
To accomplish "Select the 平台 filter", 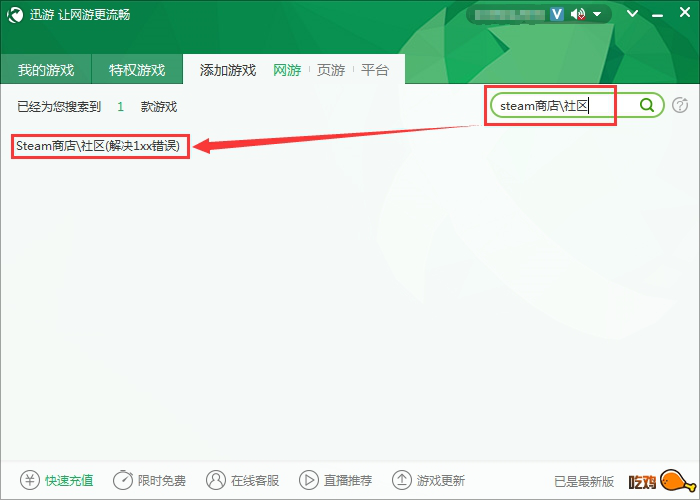I will [x=375, y=70].
